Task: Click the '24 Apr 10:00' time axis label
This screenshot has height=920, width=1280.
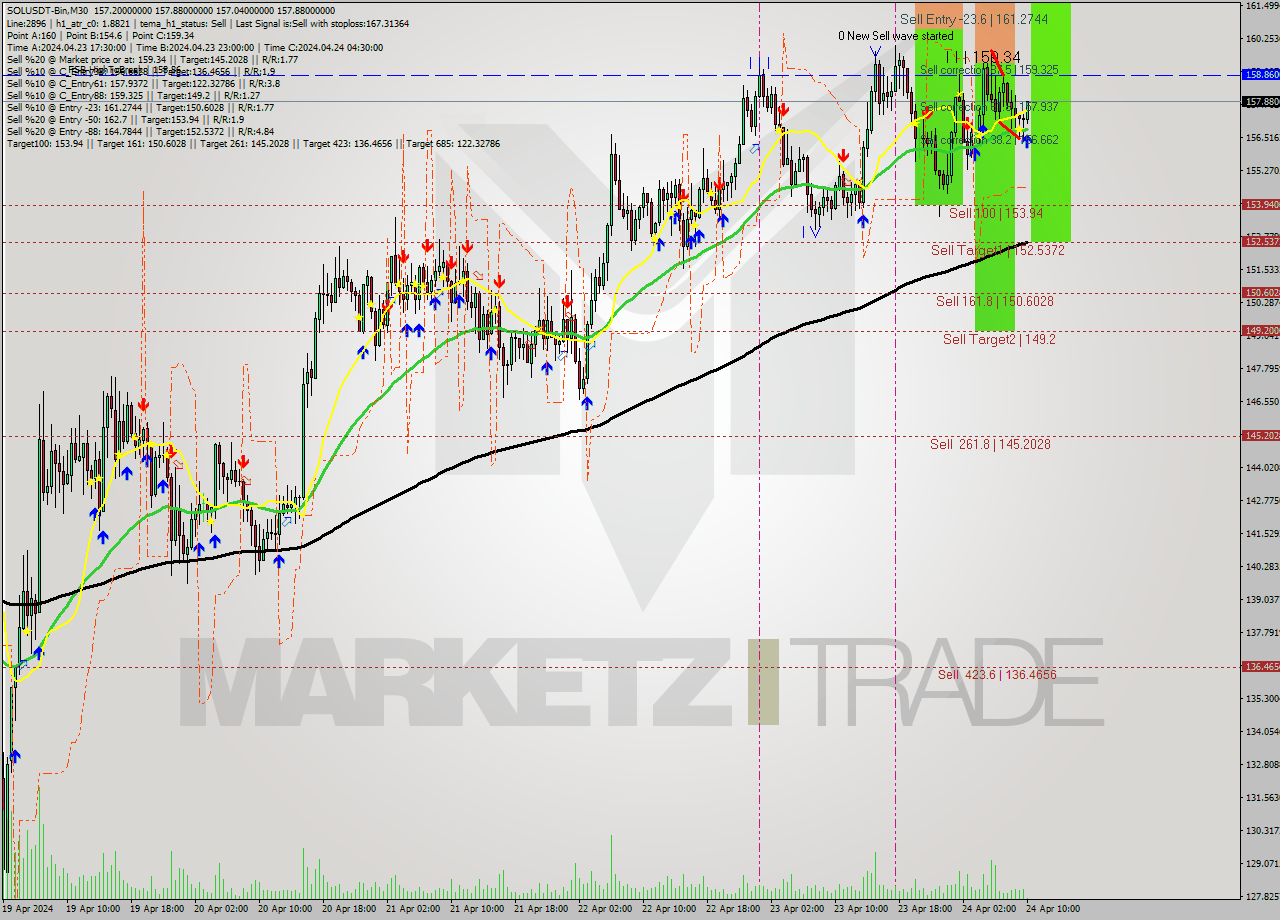Action: click(x=1053, y=909)
